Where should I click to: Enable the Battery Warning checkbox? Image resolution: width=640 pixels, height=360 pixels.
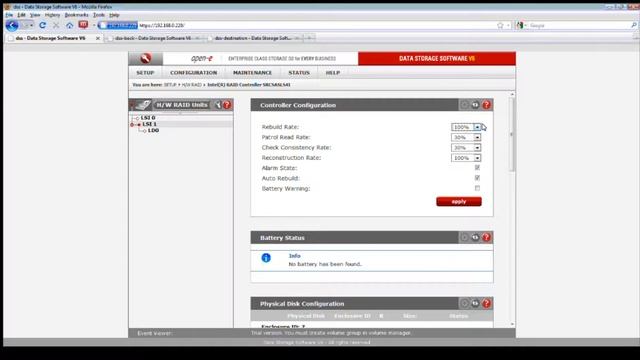pos(477,188)
